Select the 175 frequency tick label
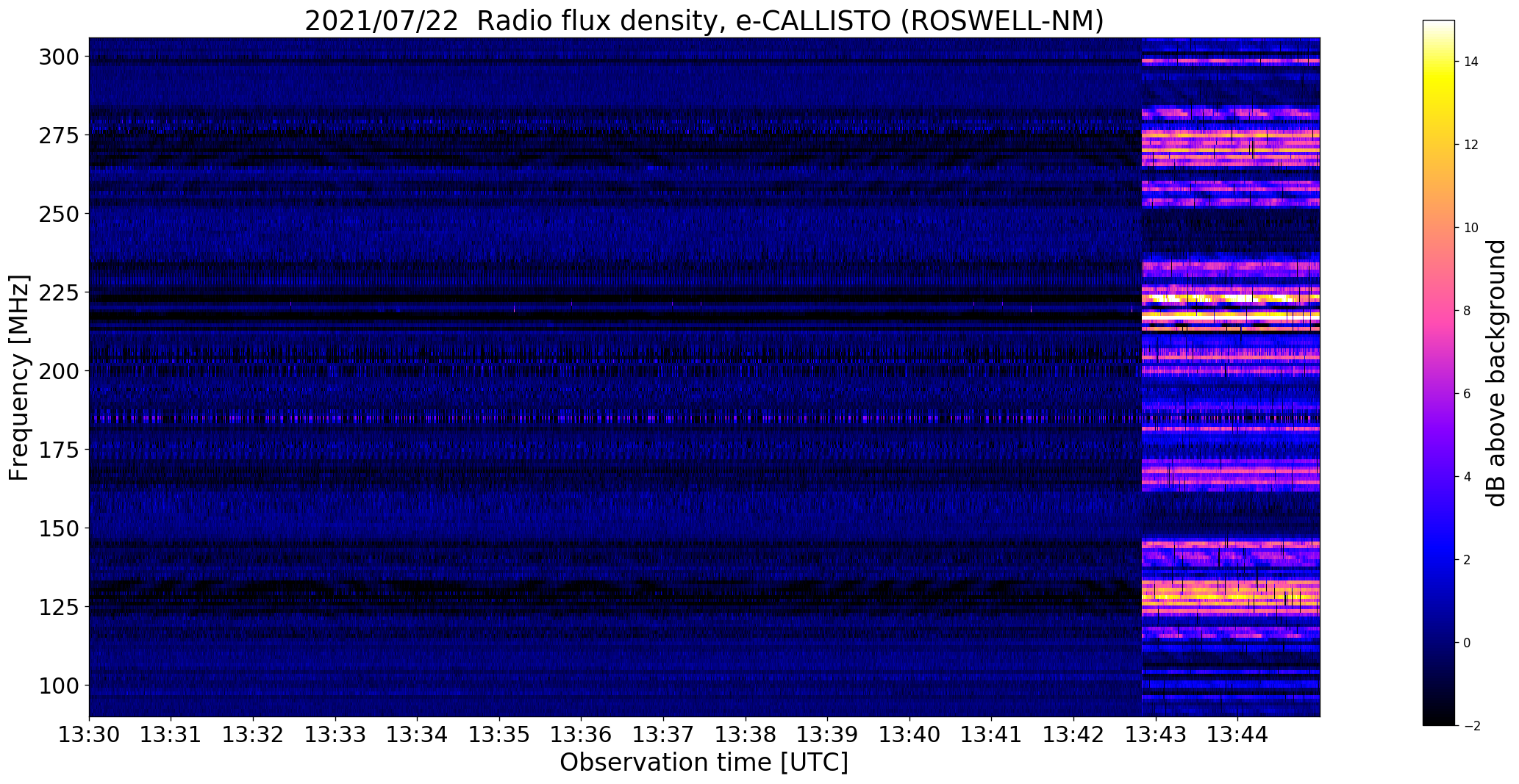The width and height of the screenshot is (1519, 784). tap(59, 450)
